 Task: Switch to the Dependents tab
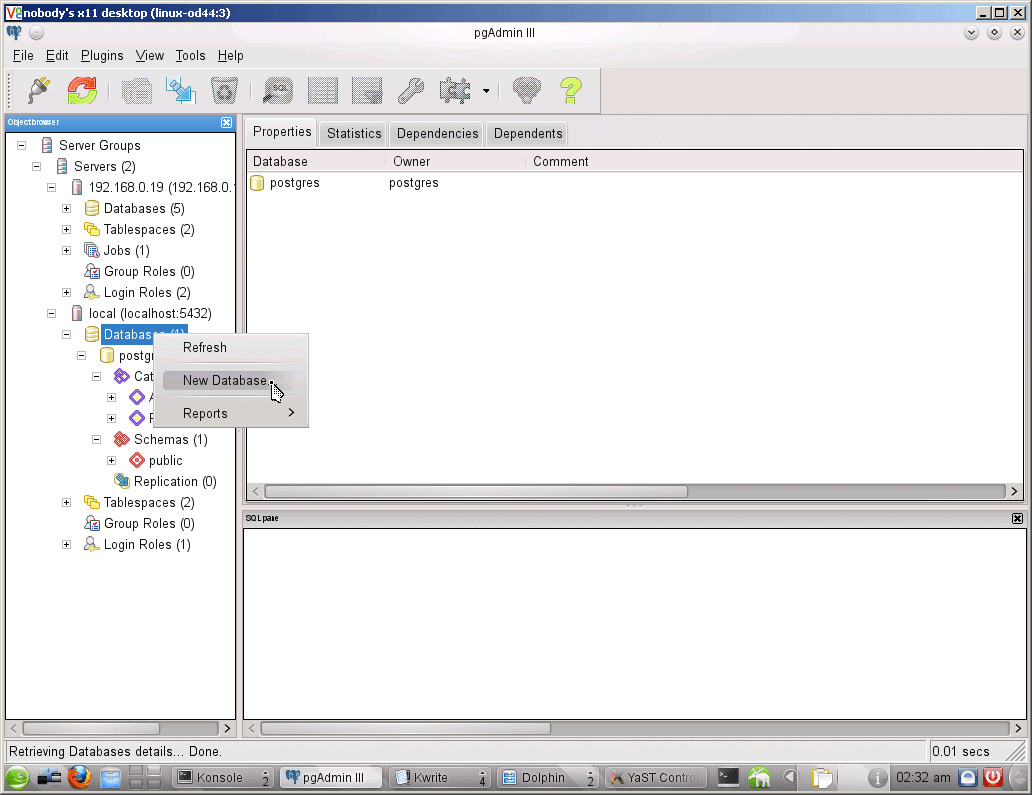(528, 134)
